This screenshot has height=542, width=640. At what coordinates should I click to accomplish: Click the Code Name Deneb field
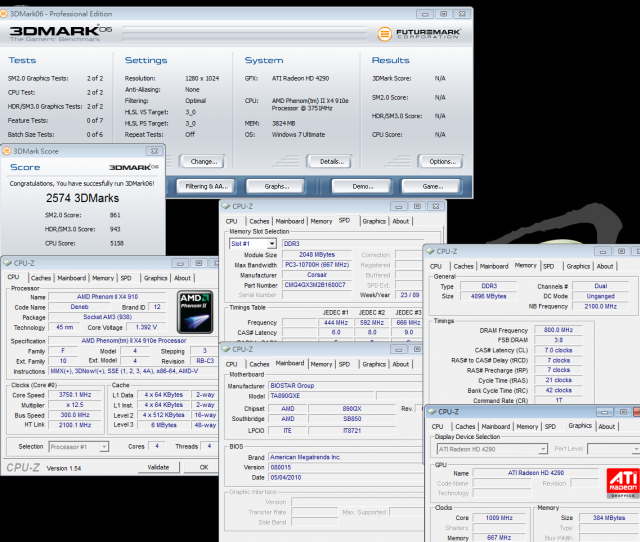click(79, 307)
